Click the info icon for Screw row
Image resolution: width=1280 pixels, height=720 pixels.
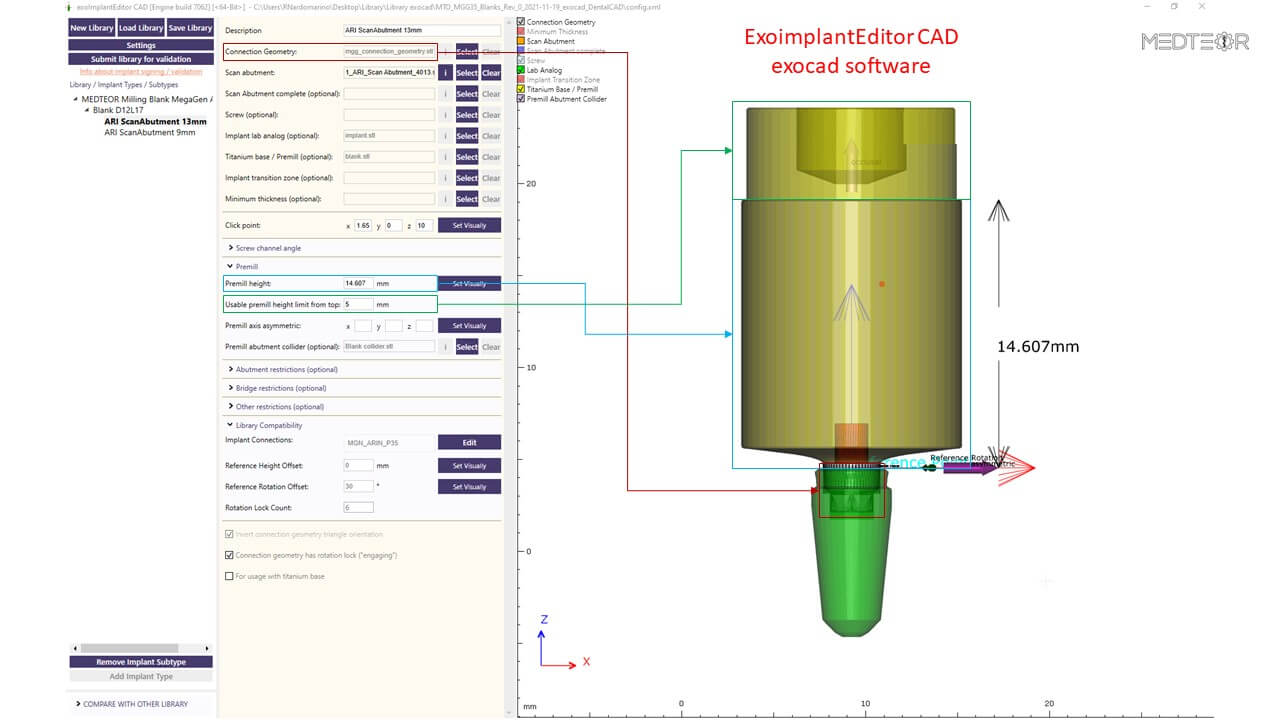(x=446, y=115)
